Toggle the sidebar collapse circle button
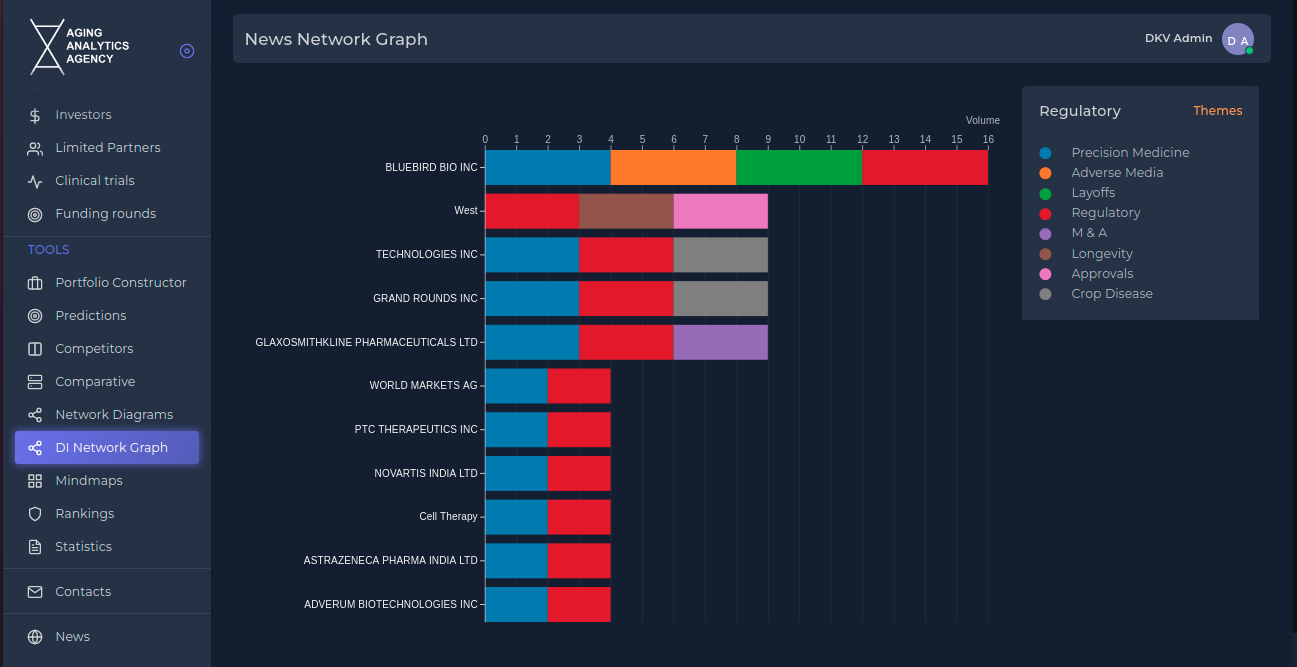This screenshot has height=667, width=1297. 187,51
